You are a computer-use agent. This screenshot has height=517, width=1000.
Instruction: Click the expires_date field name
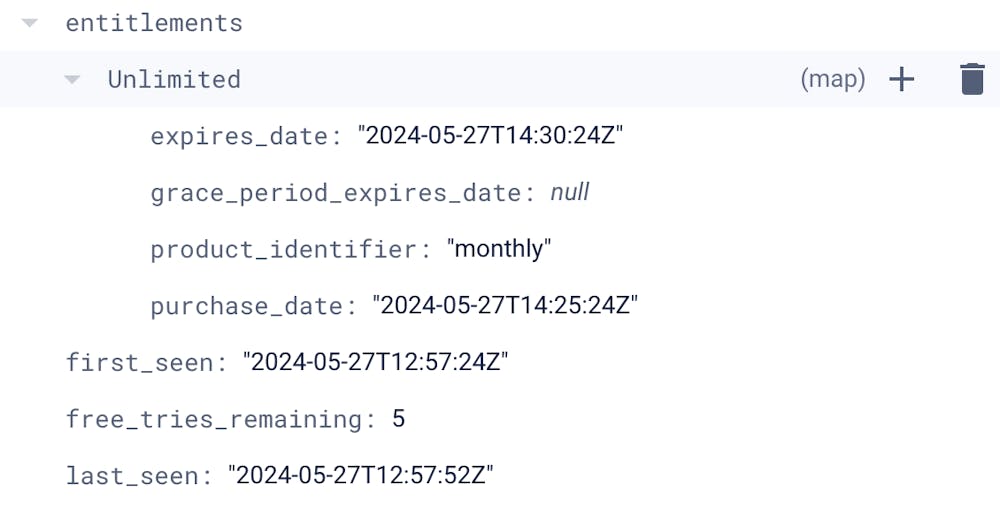pyautogui.click(x=238, y=136)
